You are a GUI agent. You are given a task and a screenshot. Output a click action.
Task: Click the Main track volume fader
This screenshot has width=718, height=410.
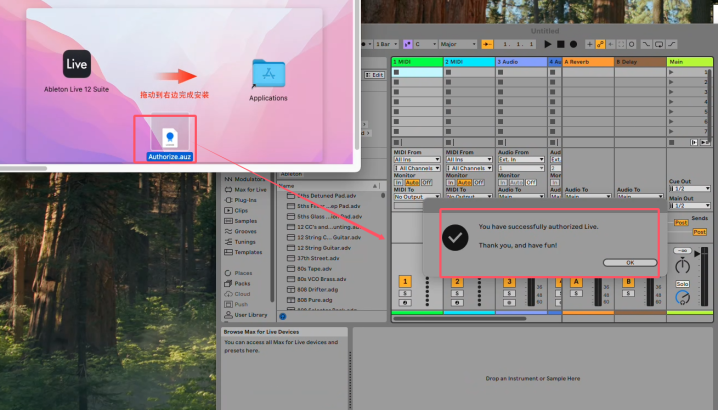click(x=704, y=277)
